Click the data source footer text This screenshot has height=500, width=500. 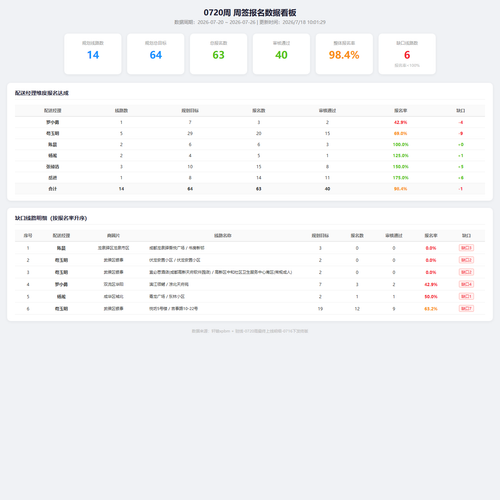250,331
